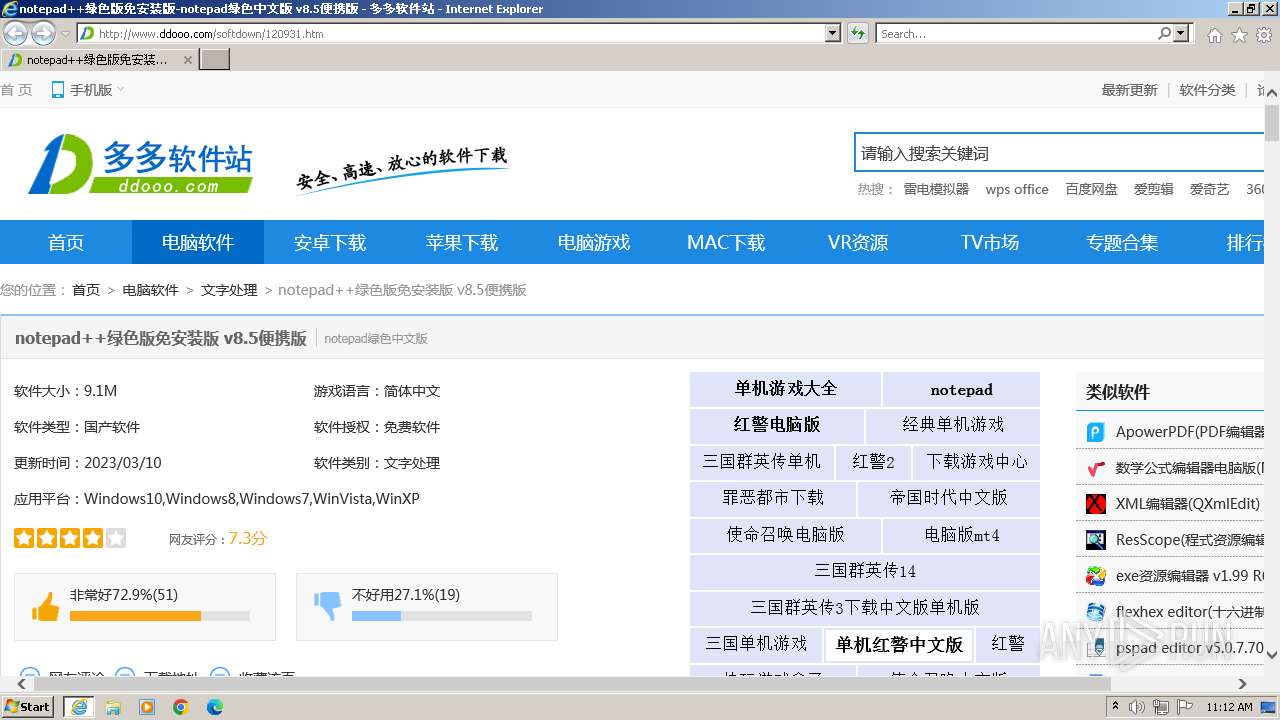
Task: Click the 请输入搜索关键词 site search field
Action: click(1060, 153)
